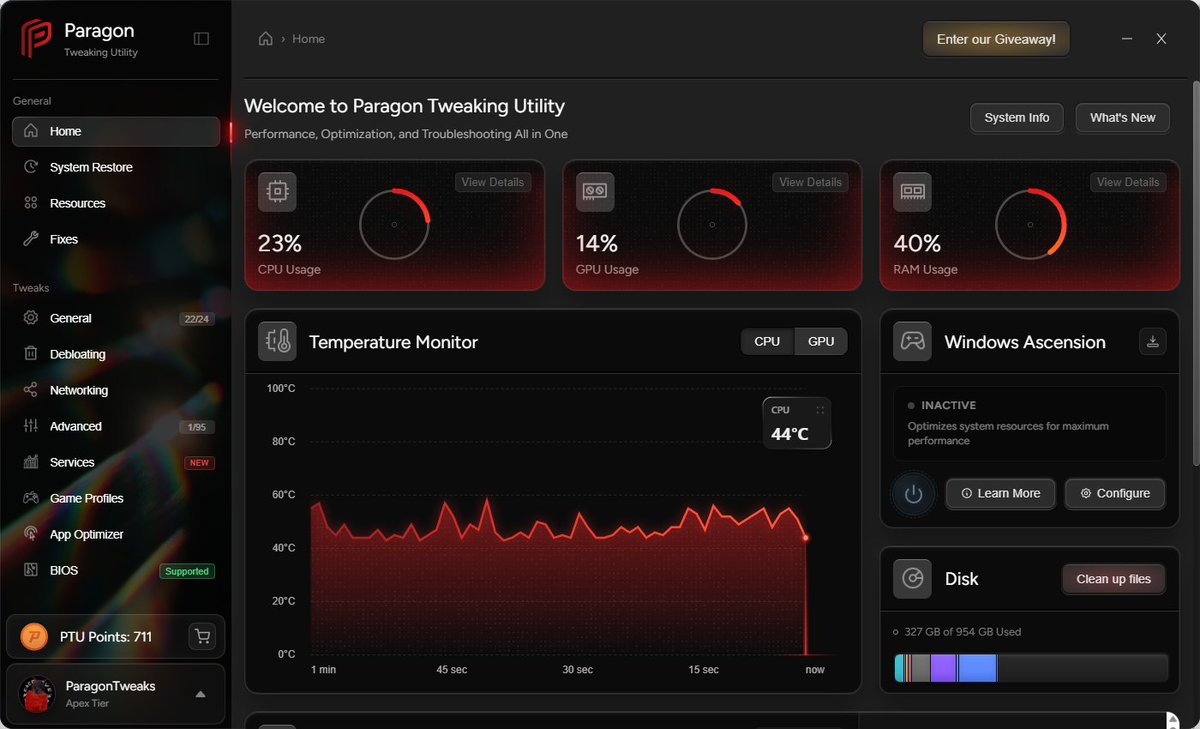Screen dimensions: 1200x729
Task: Click the Disk drive icon
Action: (x=912, y=579)
